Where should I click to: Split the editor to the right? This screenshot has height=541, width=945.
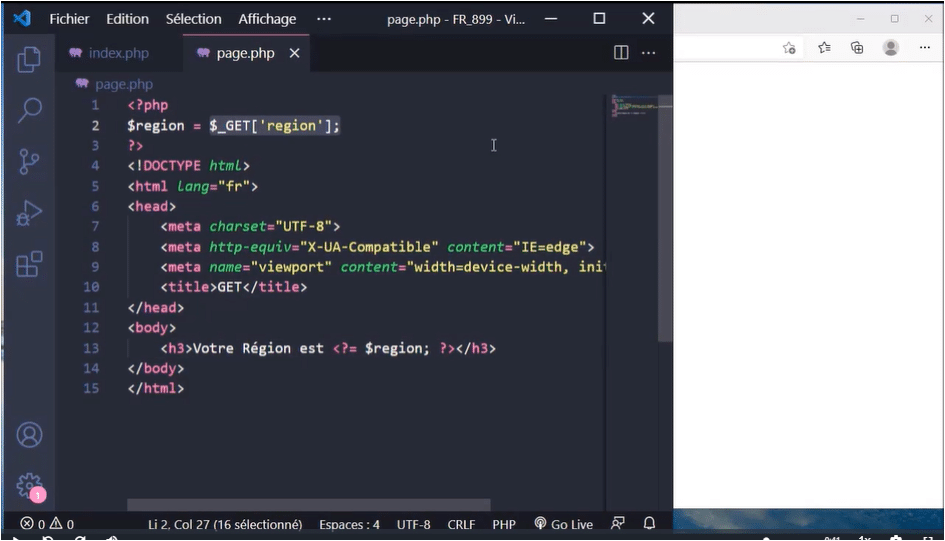click(x=621, y=52)
